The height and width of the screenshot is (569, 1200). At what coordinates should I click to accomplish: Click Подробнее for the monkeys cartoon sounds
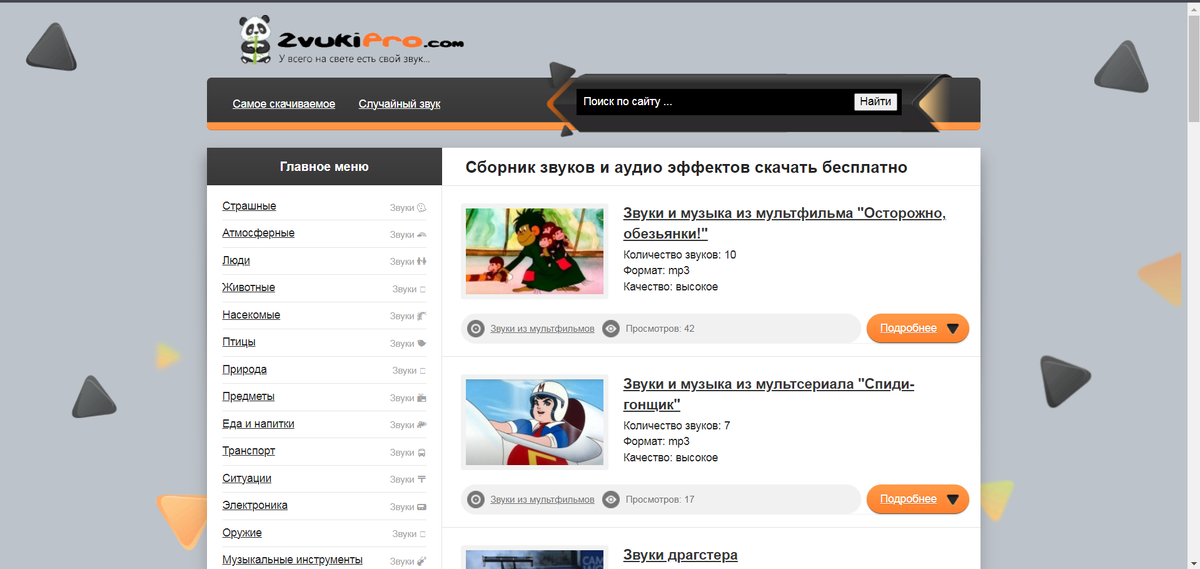coord(918,328)
